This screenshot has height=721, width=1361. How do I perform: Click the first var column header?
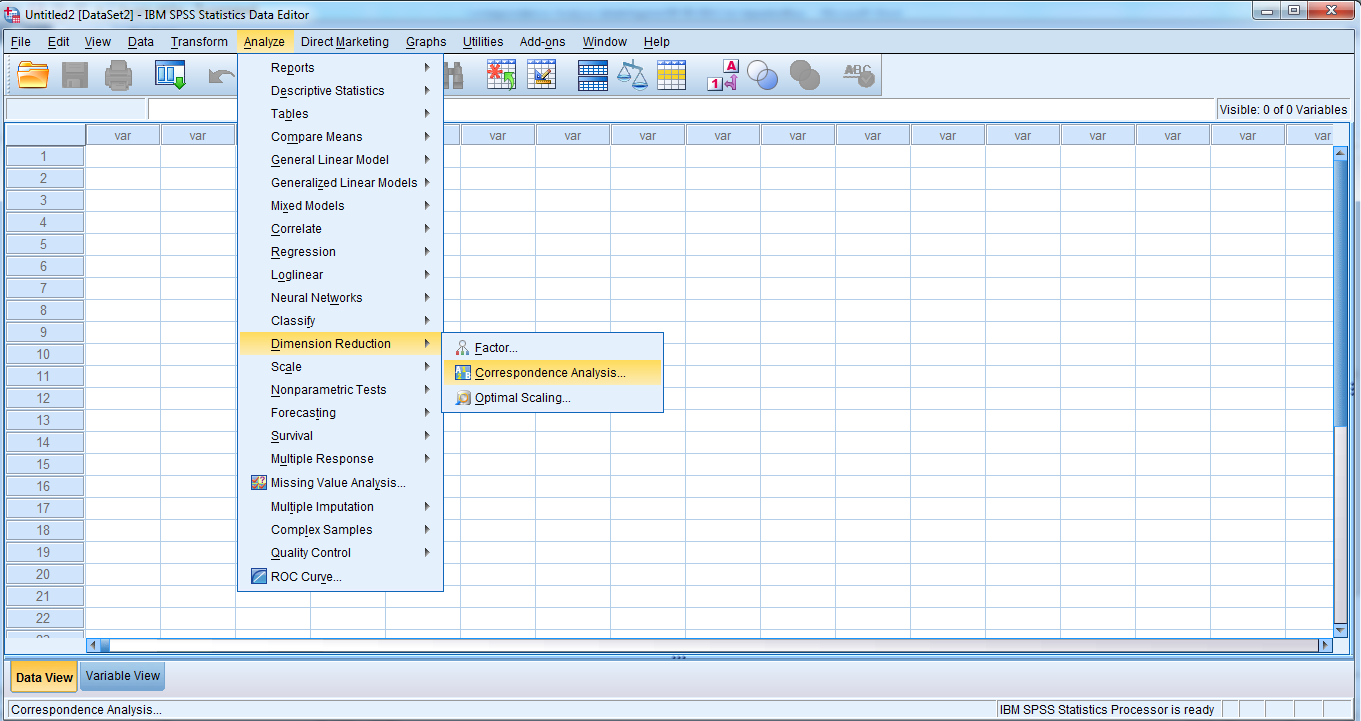click(x=123, y=135)
